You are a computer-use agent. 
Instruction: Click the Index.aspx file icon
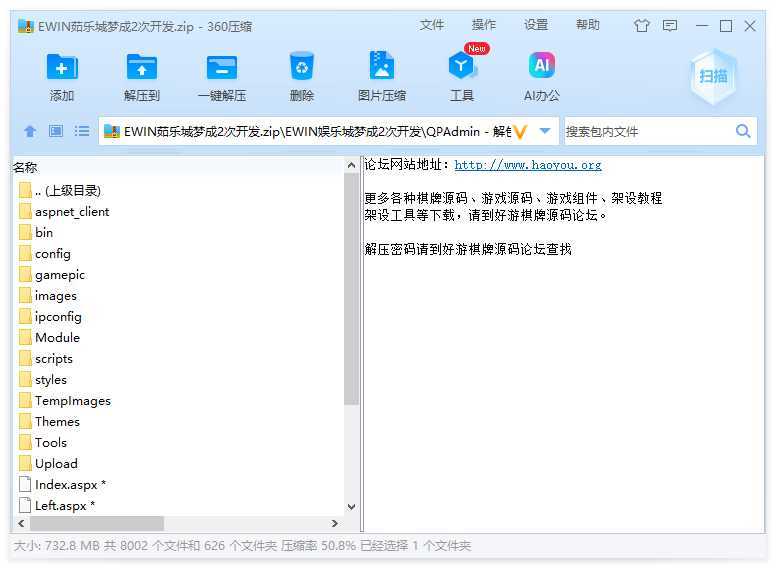pos(25,484)
